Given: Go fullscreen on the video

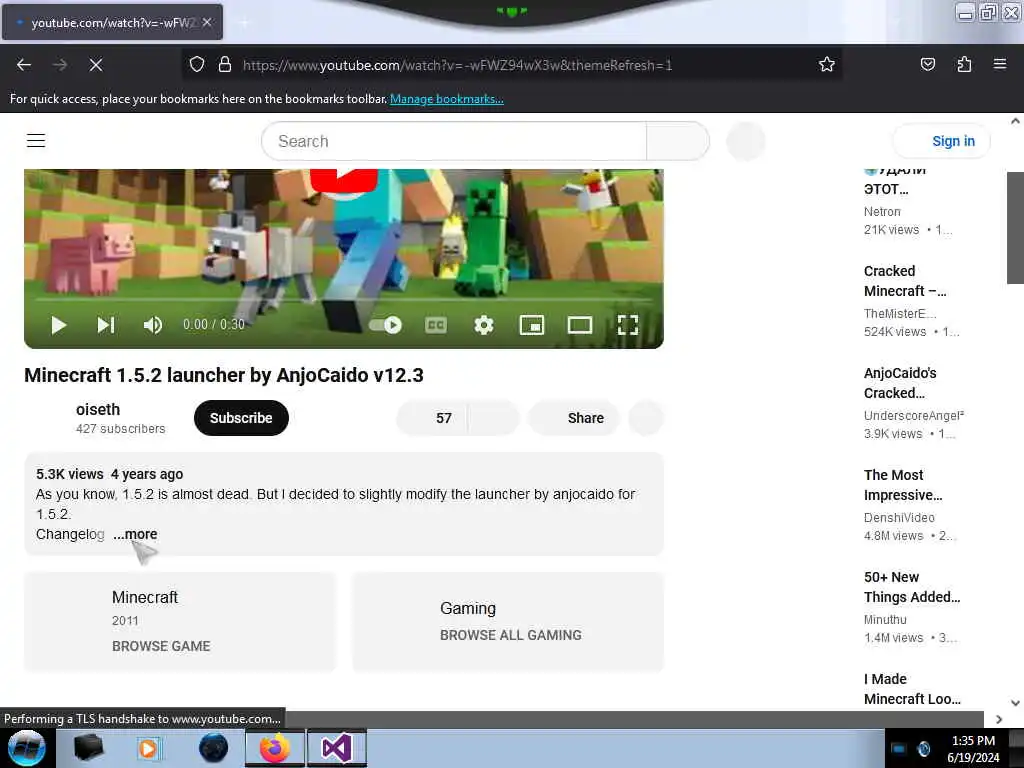Looking at the screenshot, I should 628,325.
